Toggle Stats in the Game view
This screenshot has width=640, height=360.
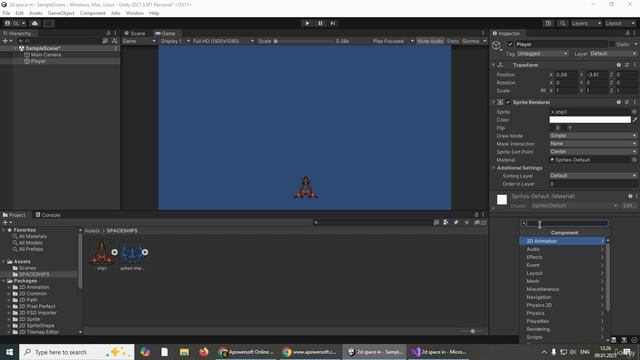point(452,41)
